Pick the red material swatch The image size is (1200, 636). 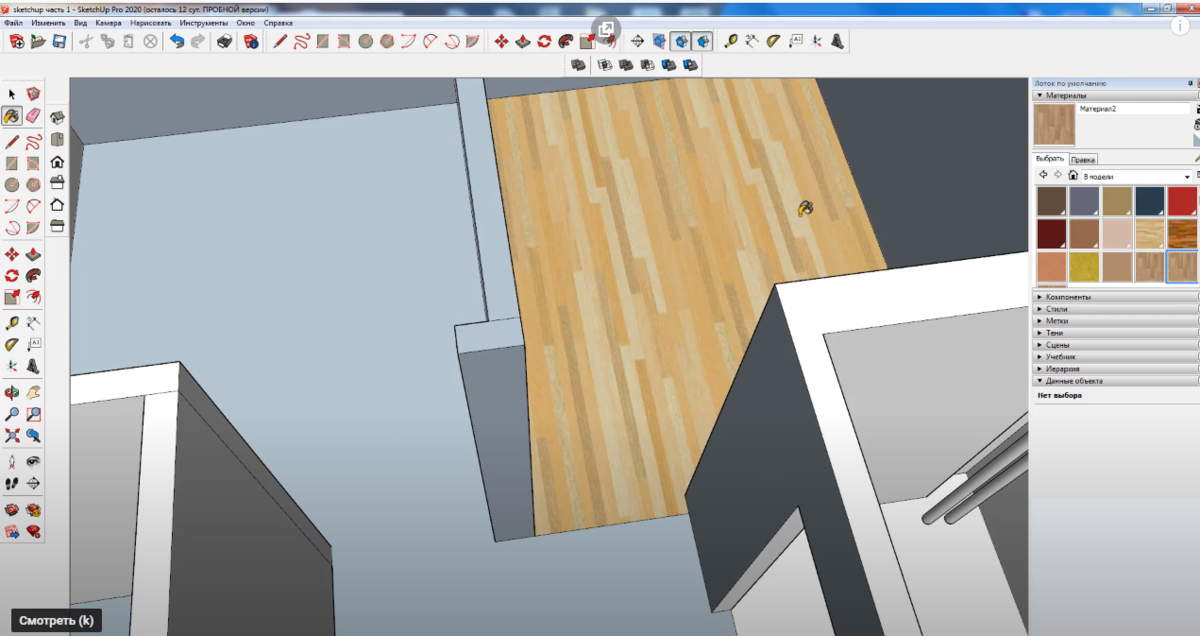[1183, 201]
